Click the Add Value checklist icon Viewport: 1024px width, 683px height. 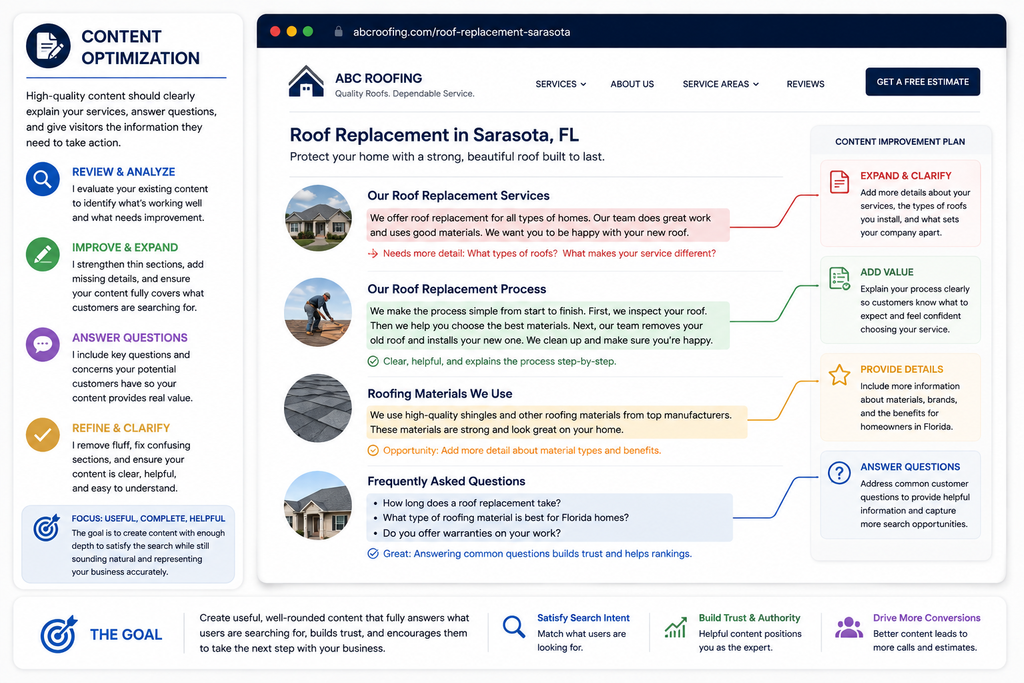[x=839, y=278]
